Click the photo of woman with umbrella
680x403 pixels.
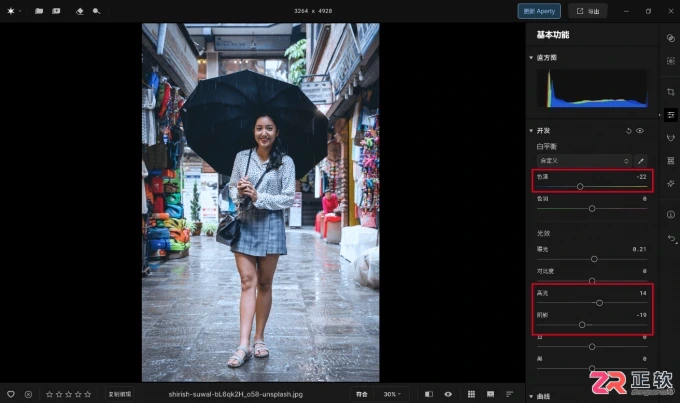click(261, 203)
